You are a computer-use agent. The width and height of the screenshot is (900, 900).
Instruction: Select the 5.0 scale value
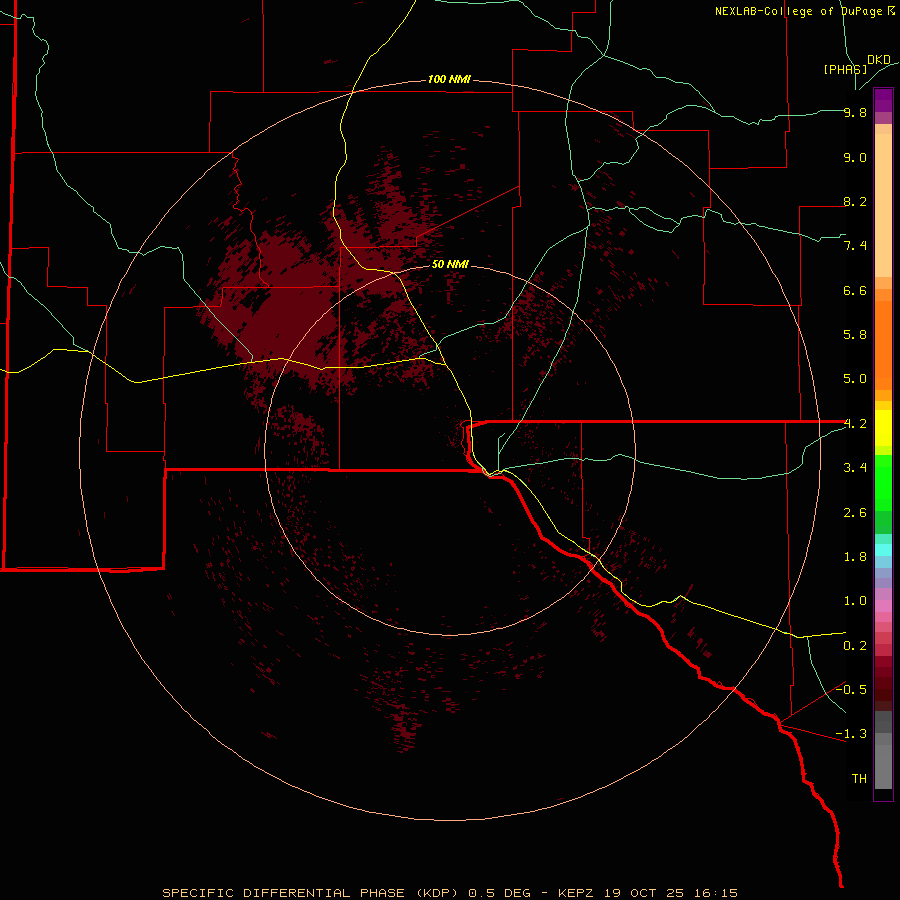tap(855, 379)
